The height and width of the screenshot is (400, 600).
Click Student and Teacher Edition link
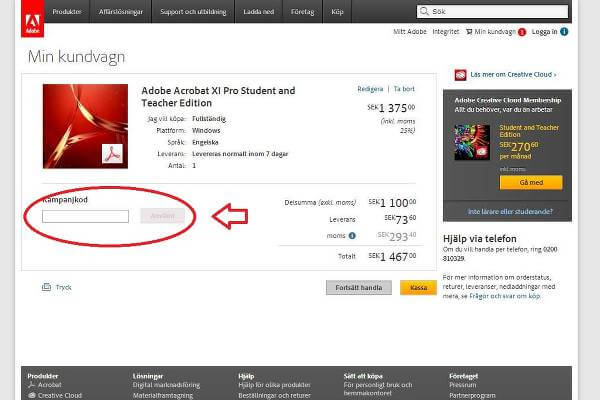click(529, 131)
